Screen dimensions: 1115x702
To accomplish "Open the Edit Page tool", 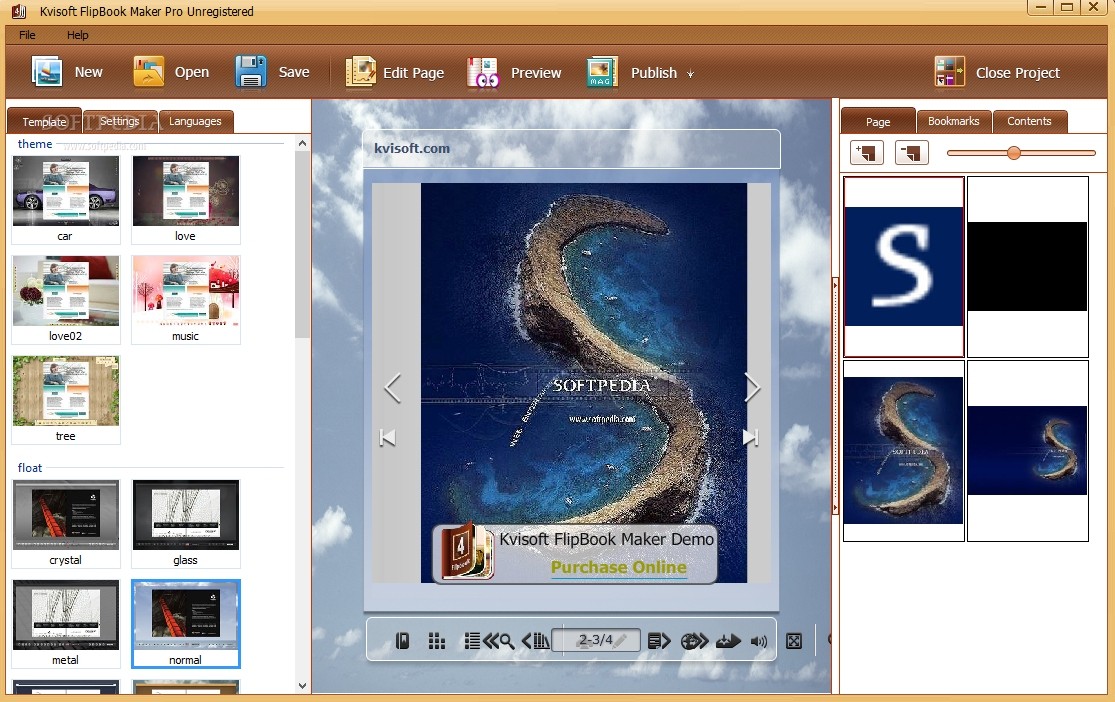I will (361, 72).
